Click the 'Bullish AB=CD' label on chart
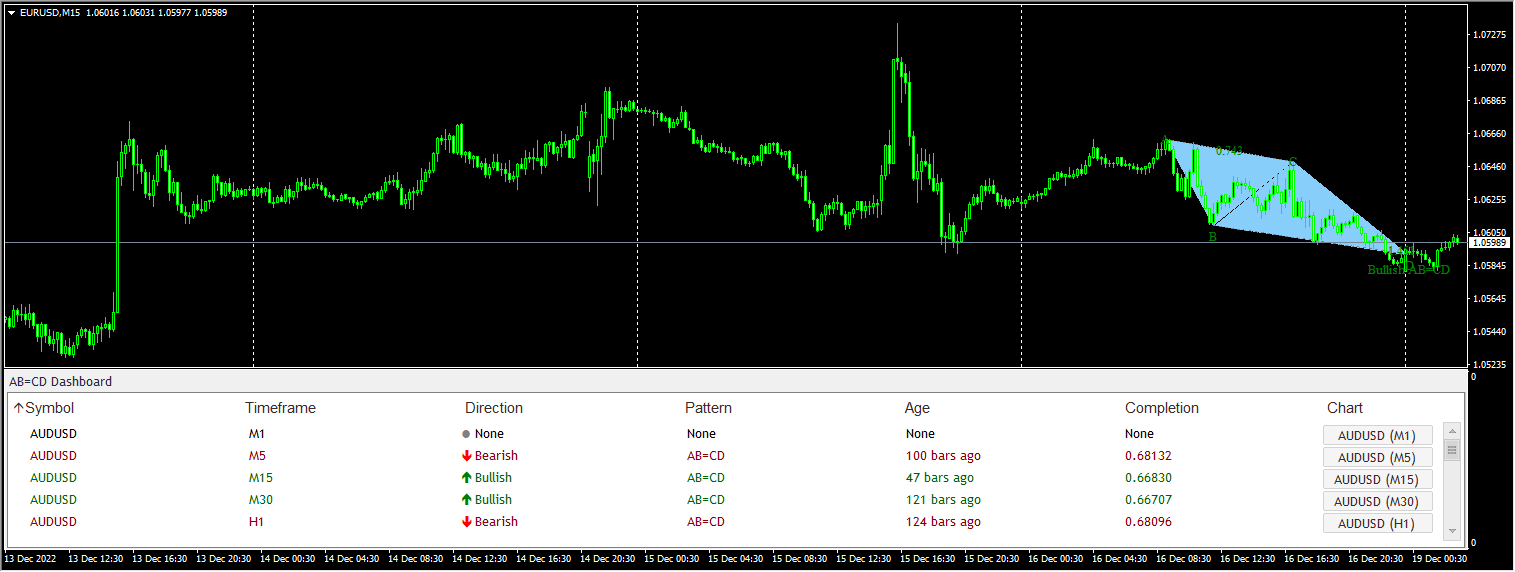The height and width of the screenshot is (572, 1515). [1408, 270]
